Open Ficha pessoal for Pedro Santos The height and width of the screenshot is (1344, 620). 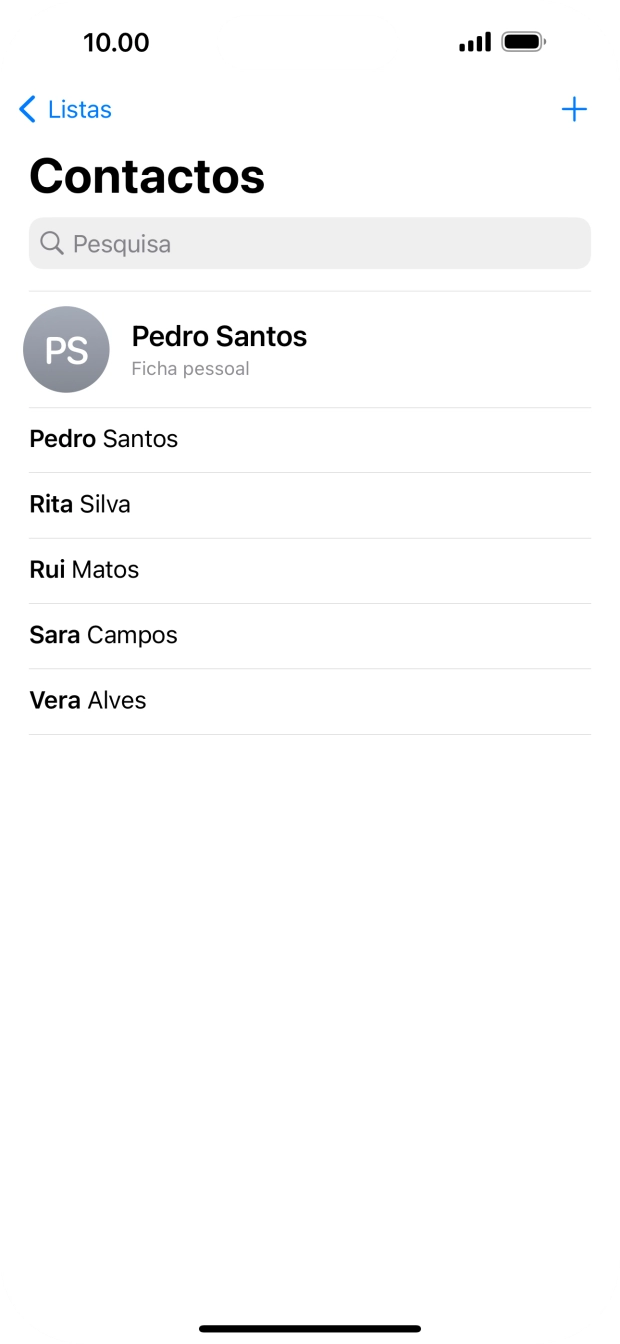(190, 368)
